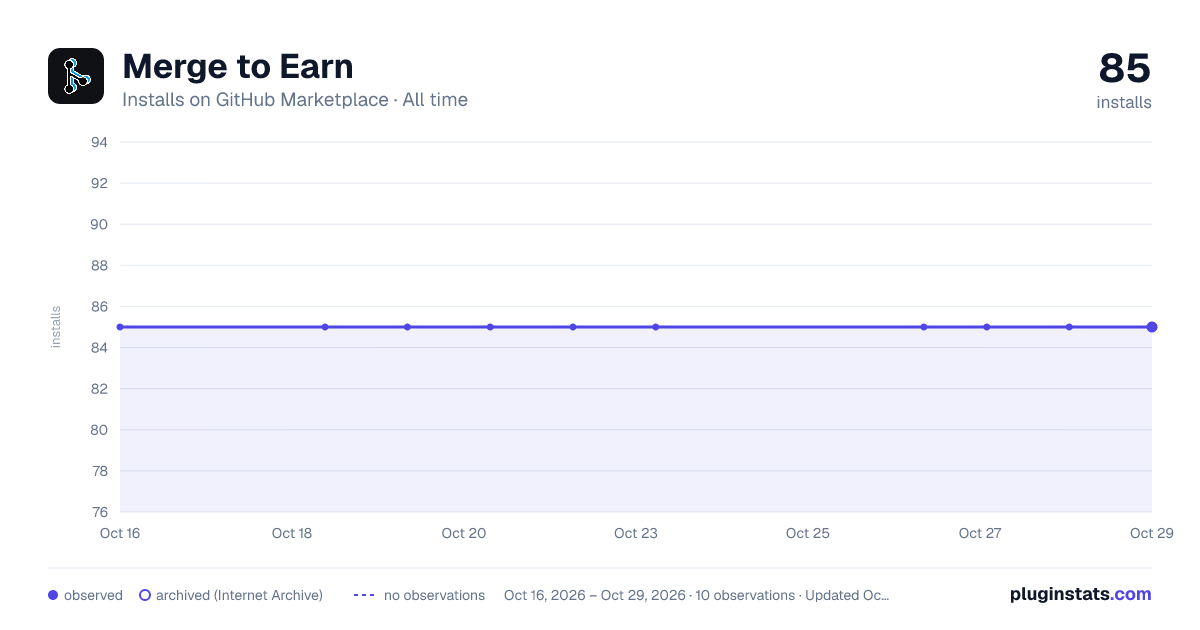Select the Merge to Earn title
Screen dimensions: 1200x630
238,67
